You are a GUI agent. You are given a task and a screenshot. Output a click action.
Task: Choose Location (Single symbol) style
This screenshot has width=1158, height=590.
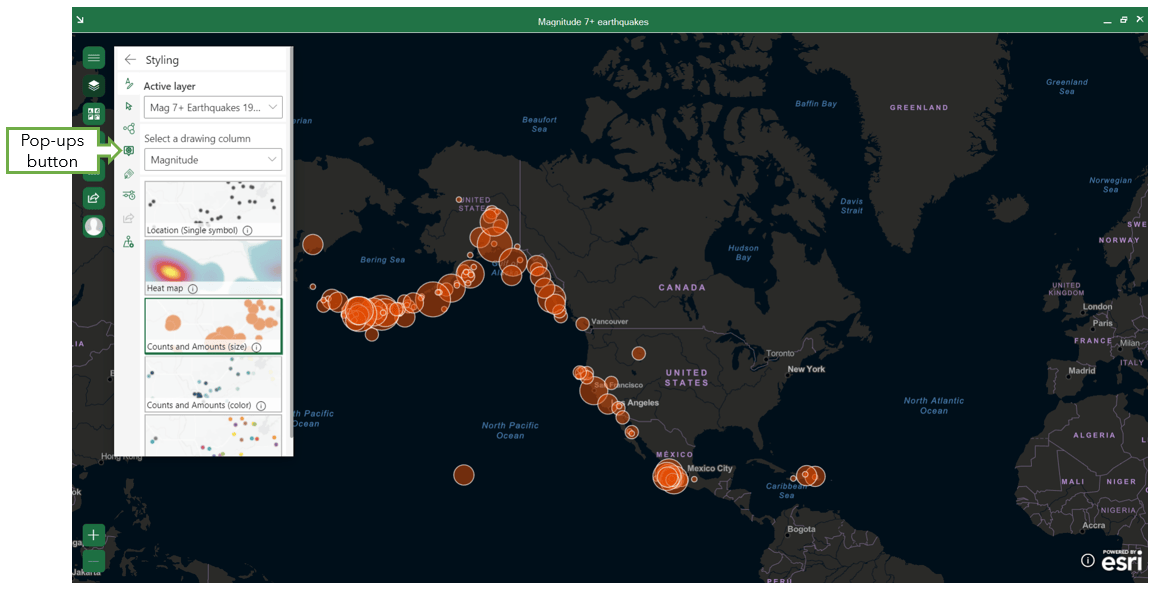(x=213, y=208)
